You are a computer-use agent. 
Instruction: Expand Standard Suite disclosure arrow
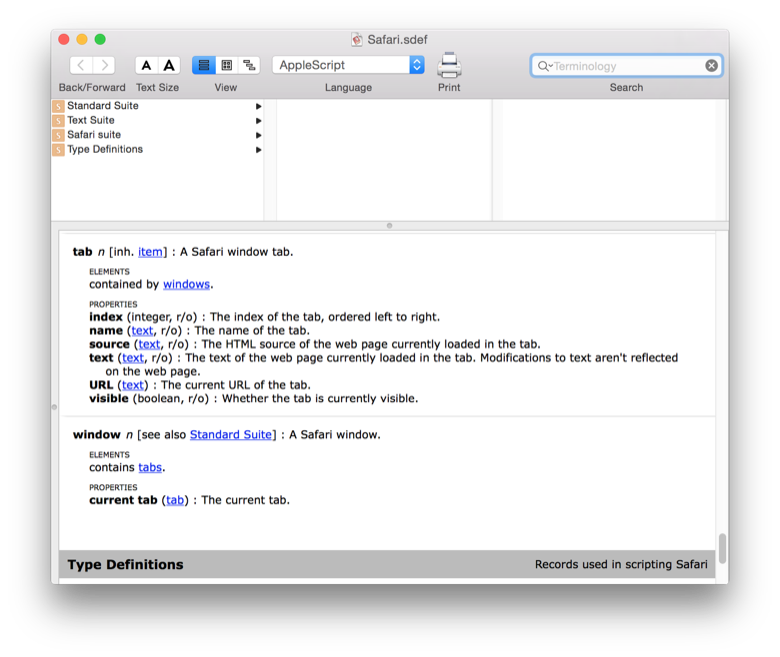pos(258,106)
